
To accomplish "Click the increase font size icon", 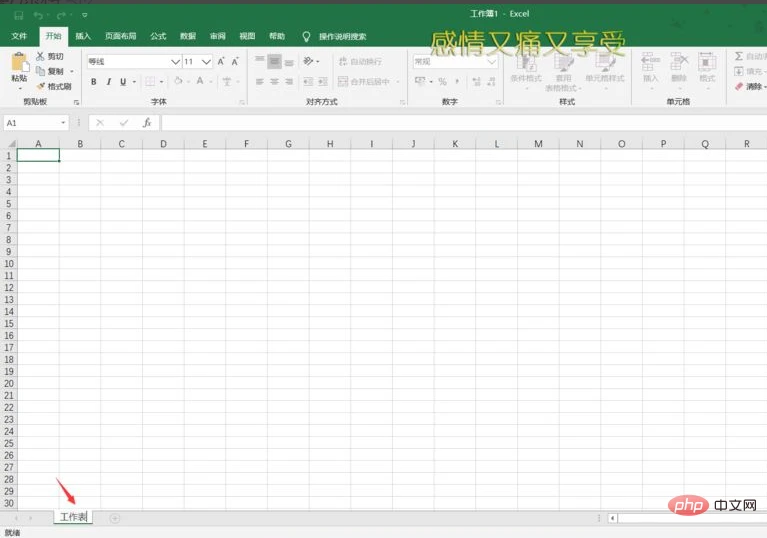I will tap(222, 61).
